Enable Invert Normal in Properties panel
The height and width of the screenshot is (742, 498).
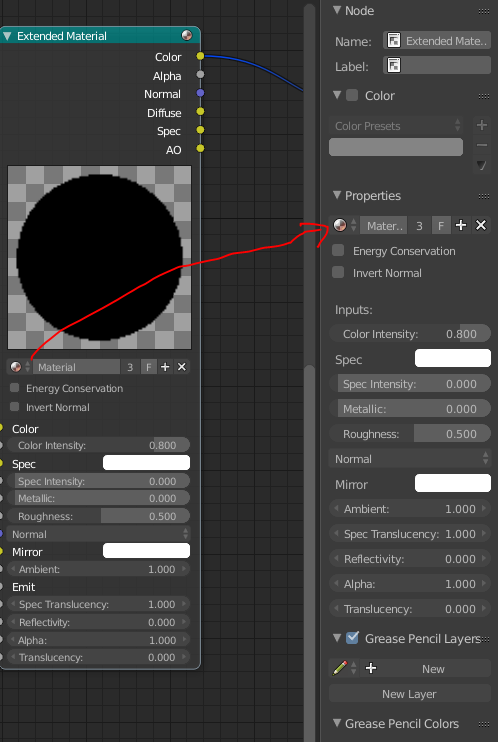click(x=338, y=272)
